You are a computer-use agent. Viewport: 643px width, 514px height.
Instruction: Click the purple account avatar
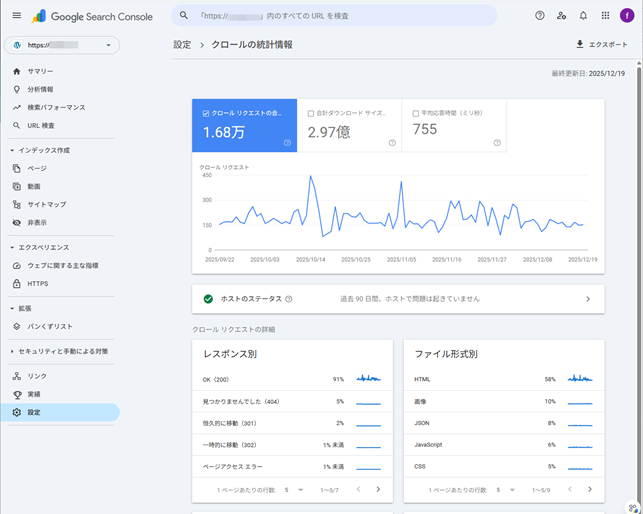(627, 16)
